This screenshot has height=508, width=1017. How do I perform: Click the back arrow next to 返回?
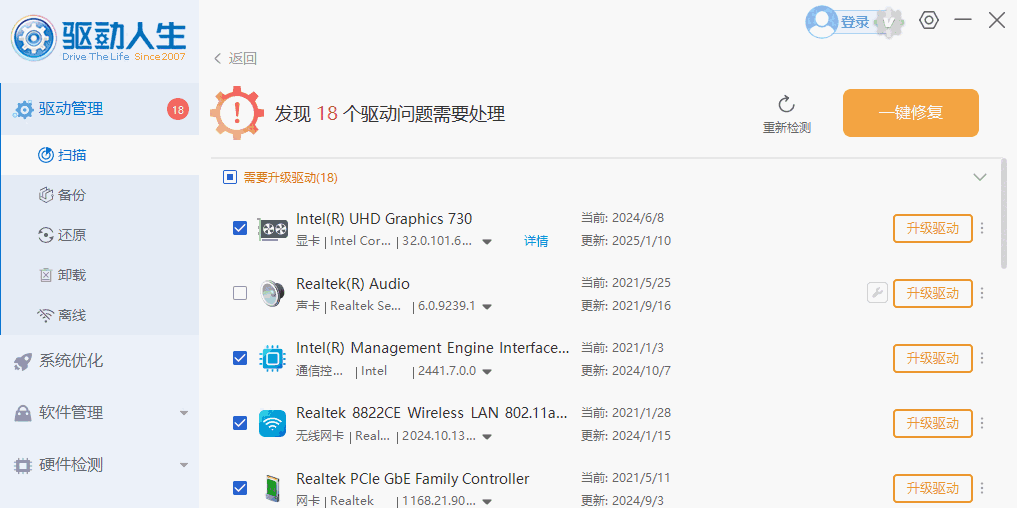click(x=218, y=58)
